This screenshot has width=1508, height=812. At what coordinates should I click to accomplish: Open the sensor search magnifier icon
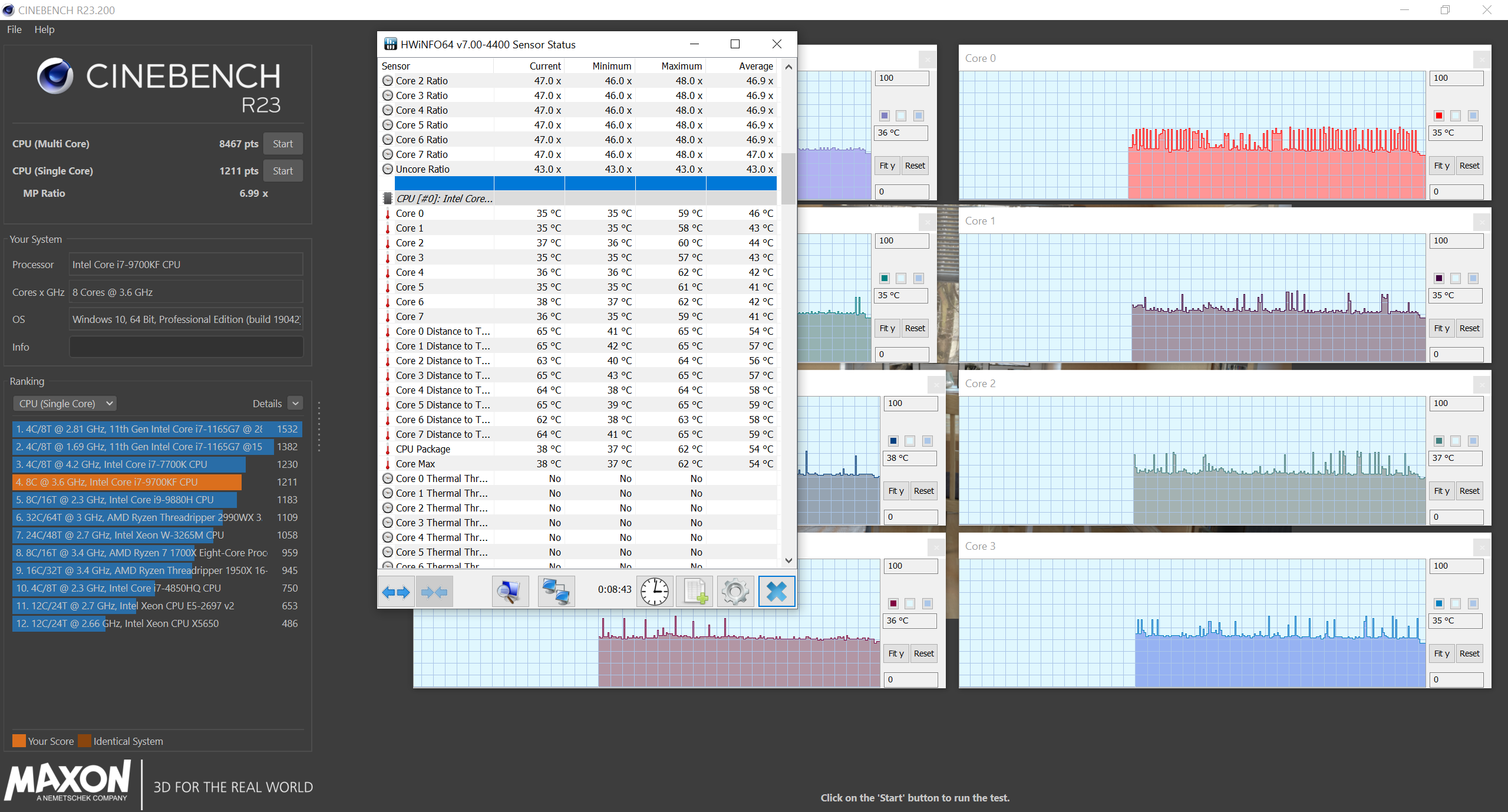click(509, 592)
